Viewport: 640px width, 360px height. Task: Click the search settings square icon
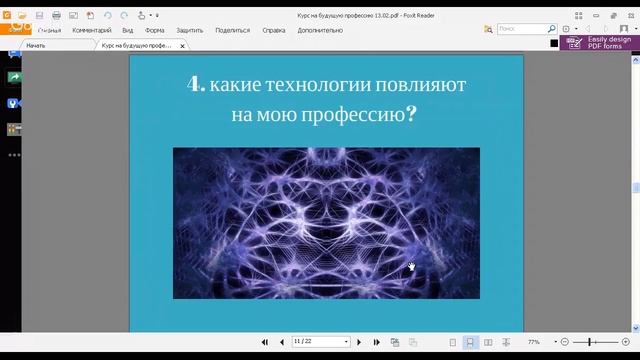coord(566,29)
